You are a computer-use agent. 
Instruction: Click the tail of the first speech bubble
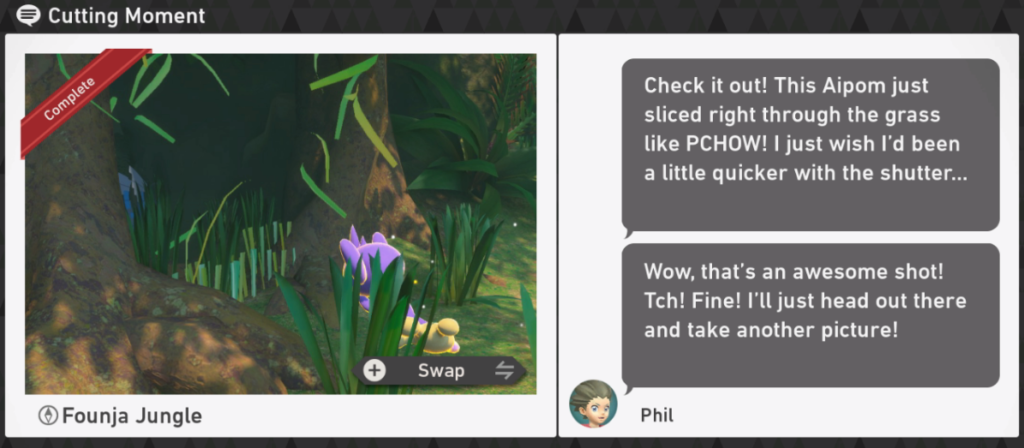(628, 232)
